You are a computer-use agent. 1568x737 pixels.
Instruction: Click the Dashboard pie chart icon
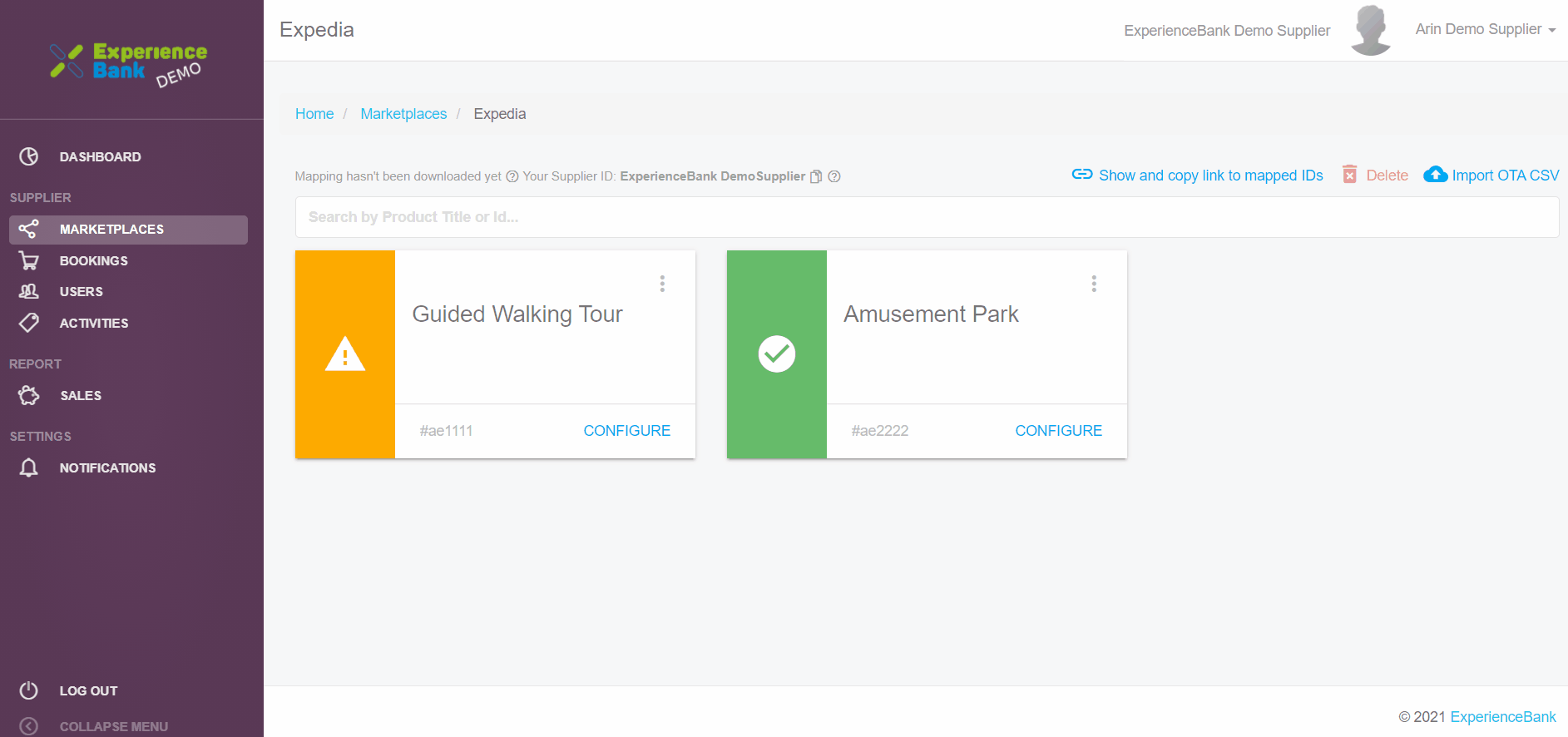pos(29,156)
